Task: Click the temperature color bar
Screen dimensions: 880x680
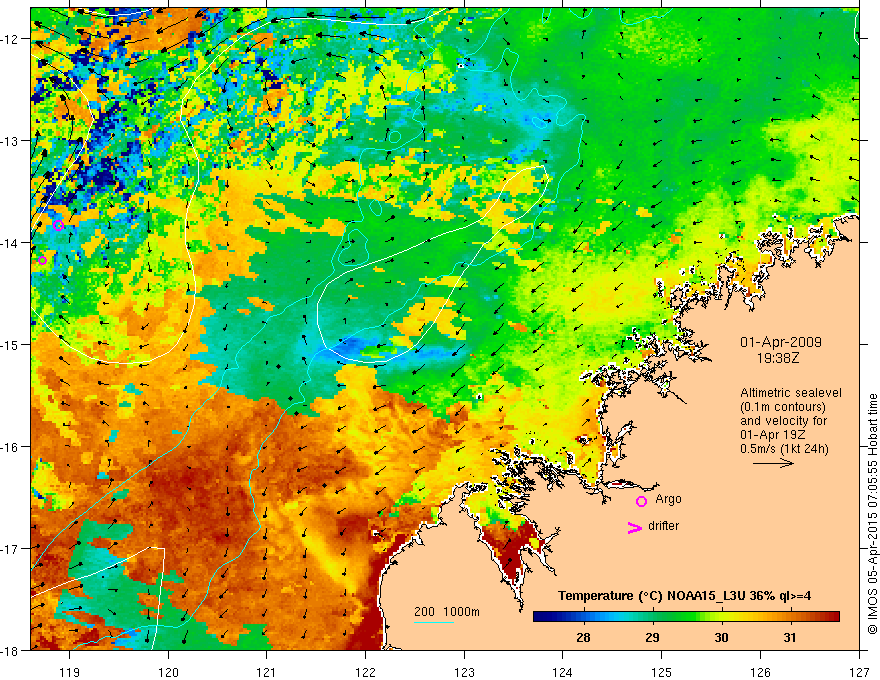Action: pyautogui.click(x=686, y=617)
